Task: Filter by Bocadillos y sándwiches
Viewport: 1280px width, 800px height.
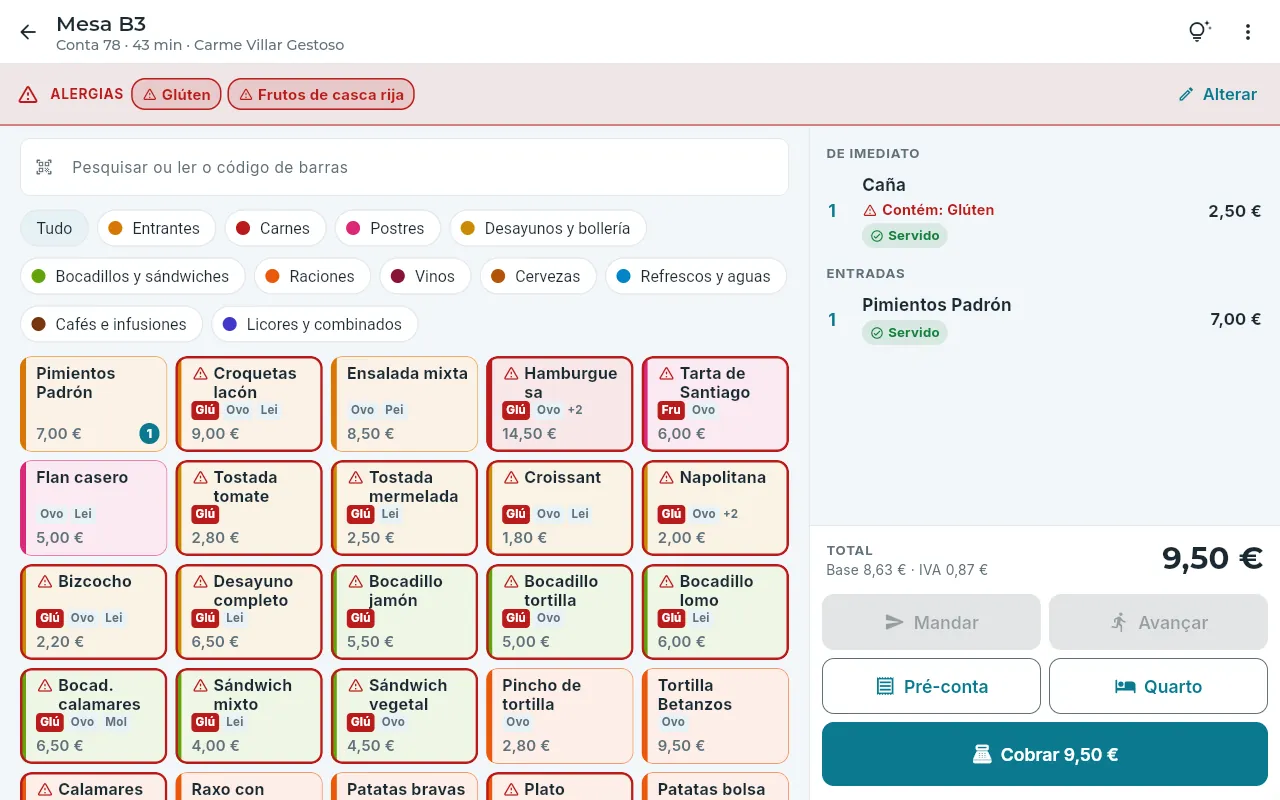Action: 131,276
